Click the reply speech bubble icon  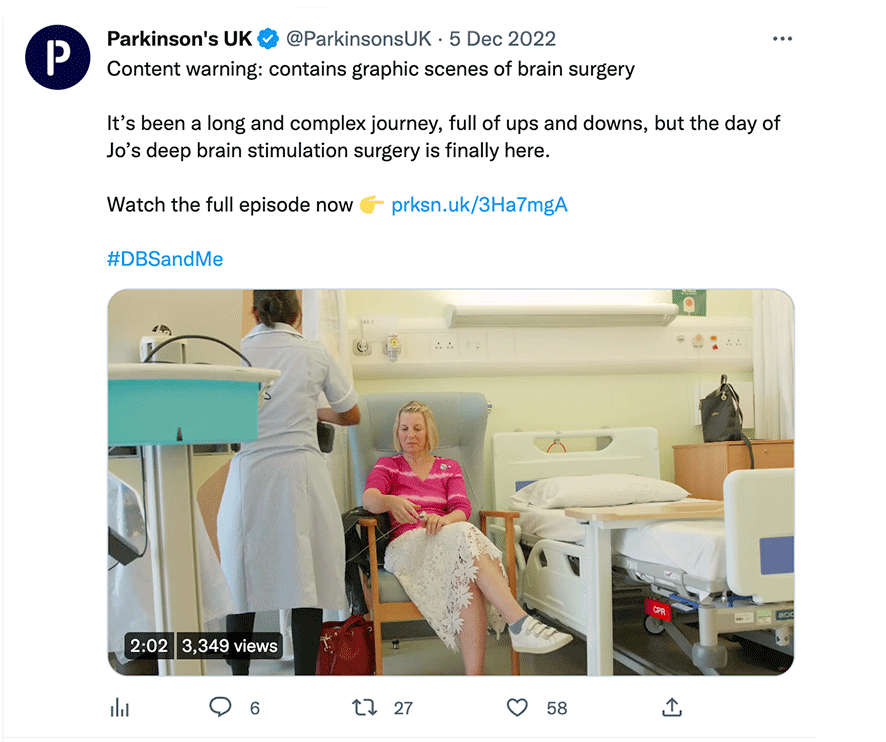point(220,708)
